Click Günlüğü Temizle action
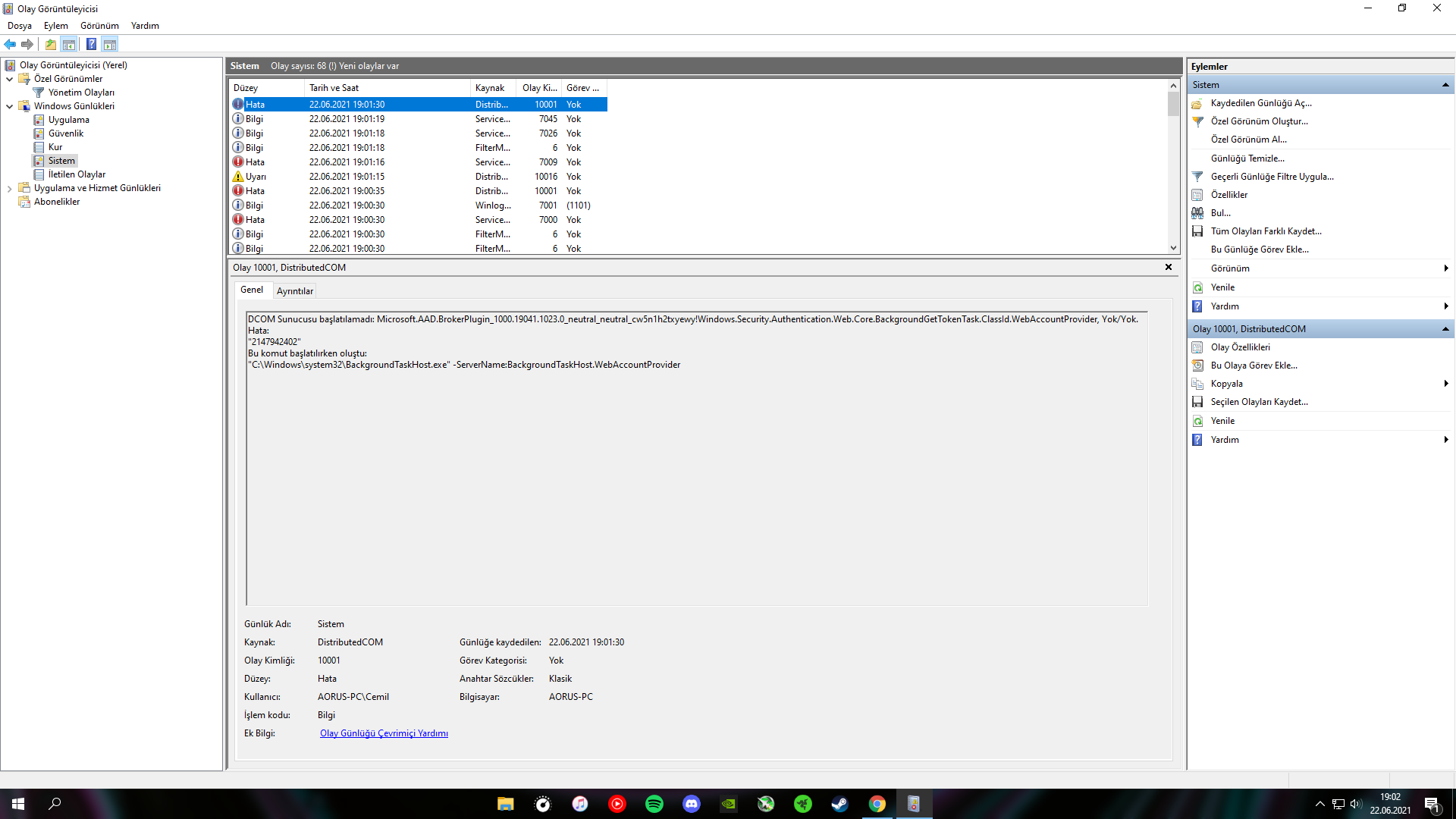1456x819 pixels. coord(1247,158)
